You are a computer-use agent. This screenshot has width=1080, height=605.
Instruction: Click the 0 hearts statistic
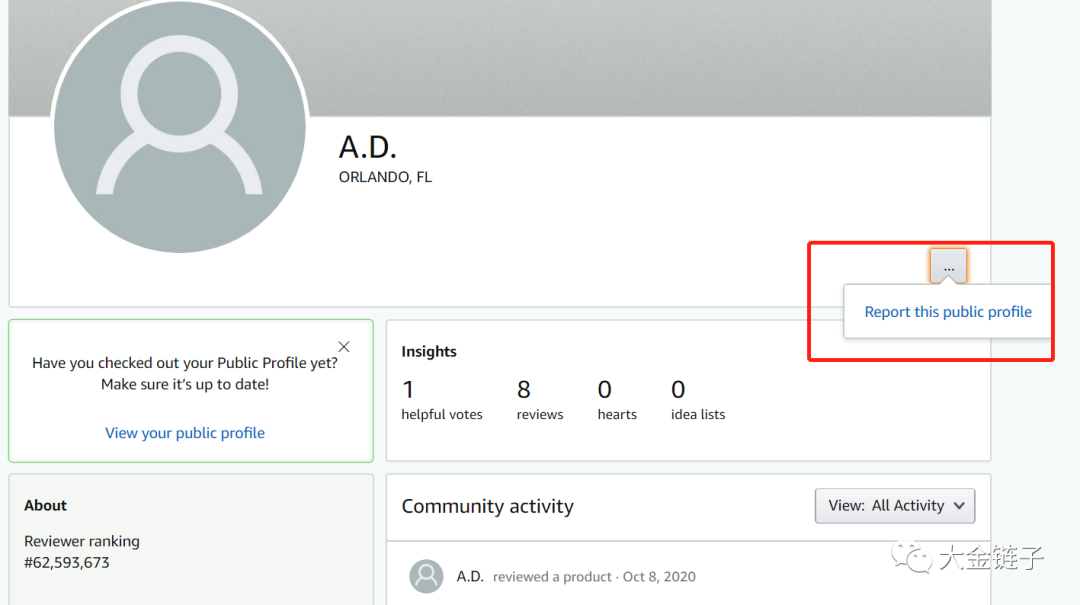617,400
